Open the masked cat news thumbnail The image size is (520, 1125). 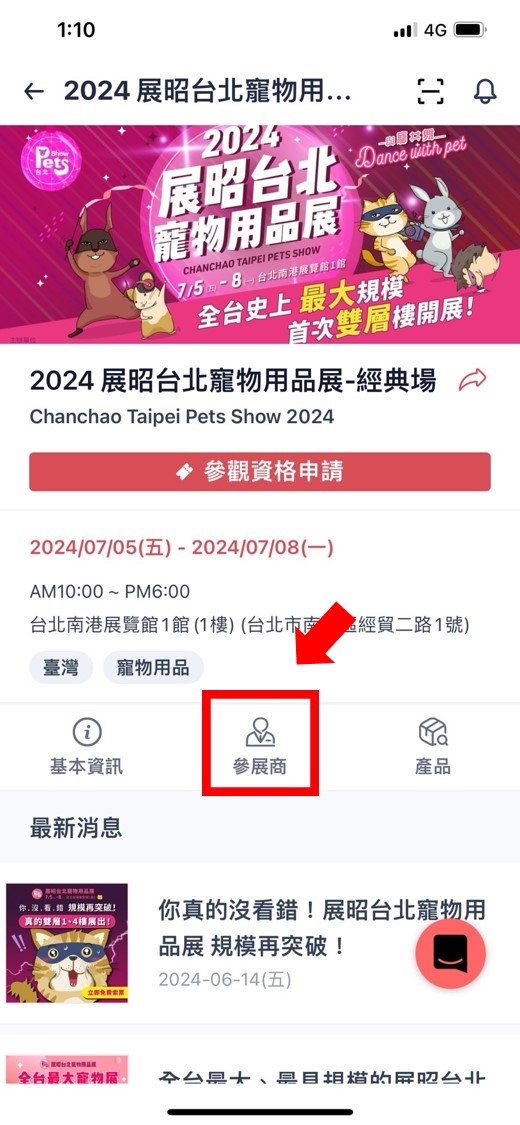click(x=67, y=943)
